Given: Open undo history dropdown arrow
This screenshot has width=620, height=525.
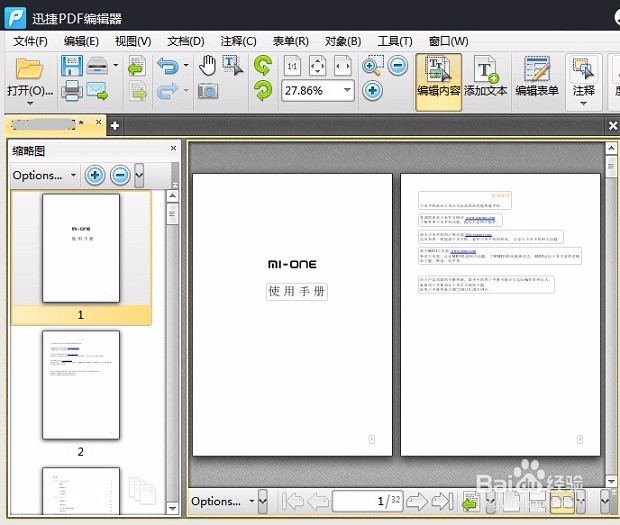Looking at the screenshot, I should coord(186,65).
